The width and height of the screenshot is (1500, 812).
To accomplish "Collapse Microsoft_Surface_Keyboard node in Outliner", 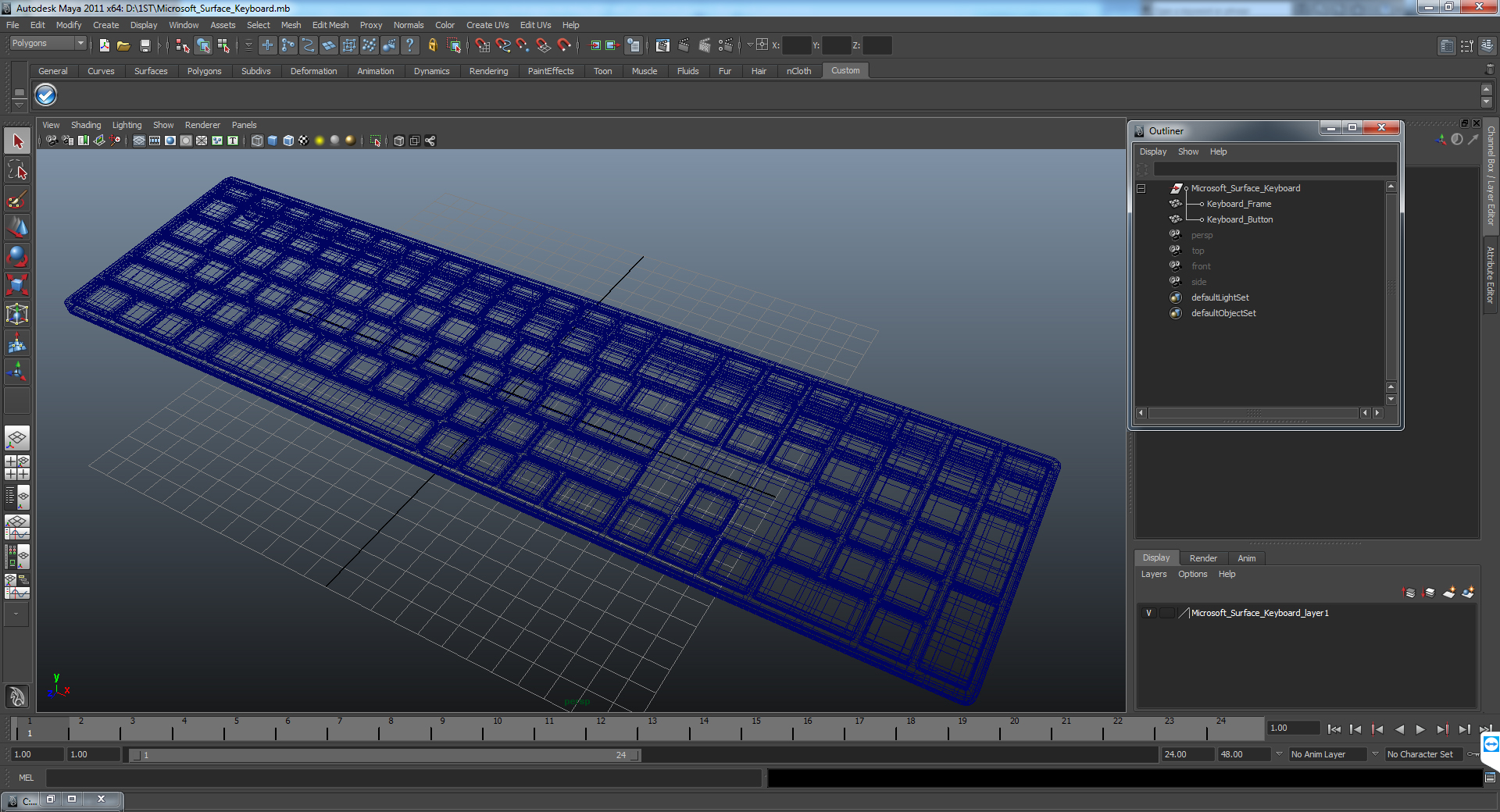I will pyautogui.click(x=1141, y=188).
